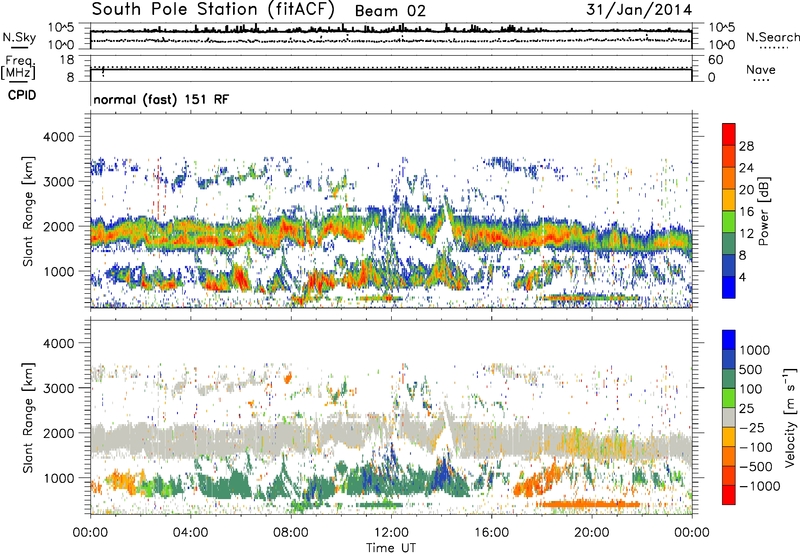Click the 'South Pole Station (fitACF)' title
Image resolution: width=800 pixels, height=554 pixels.
click(x=213, y=10)
